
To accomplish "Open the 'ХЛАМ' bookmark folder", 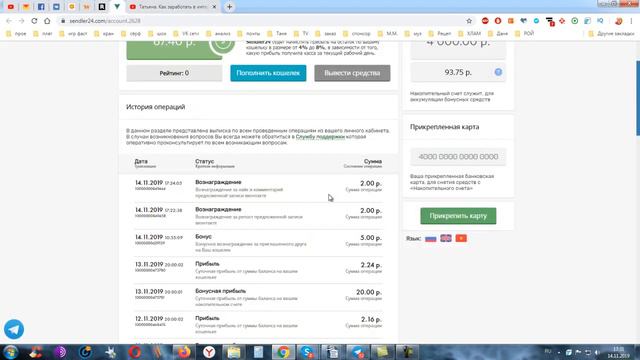I will pyautogui.click(x=469, y=33).
